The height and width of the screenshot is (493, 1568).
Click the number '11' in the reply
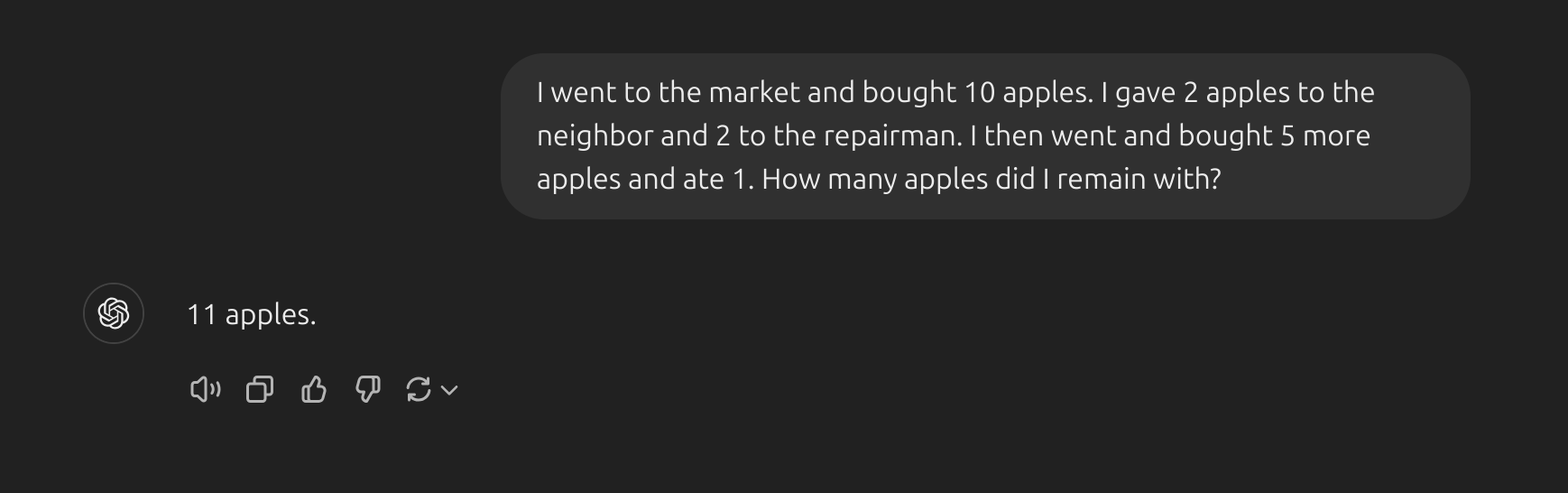pos(202,315)
